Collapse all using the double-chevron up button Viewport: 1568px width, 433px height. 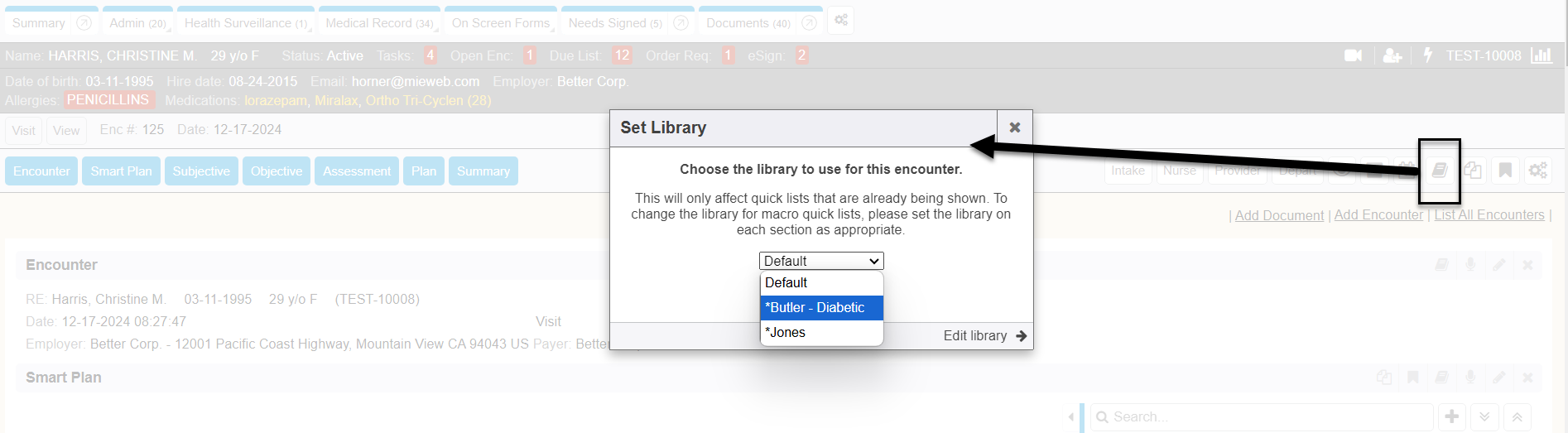1517,416
